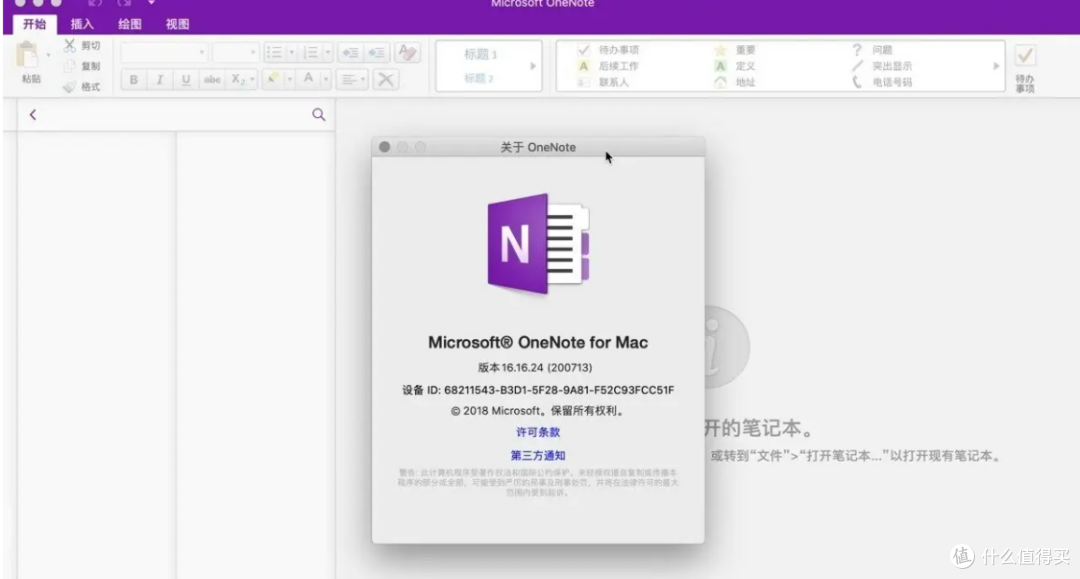Apply the 后续工作 tag
The width and height of the screenshot is (1080, 579).
tap(609, 66)
